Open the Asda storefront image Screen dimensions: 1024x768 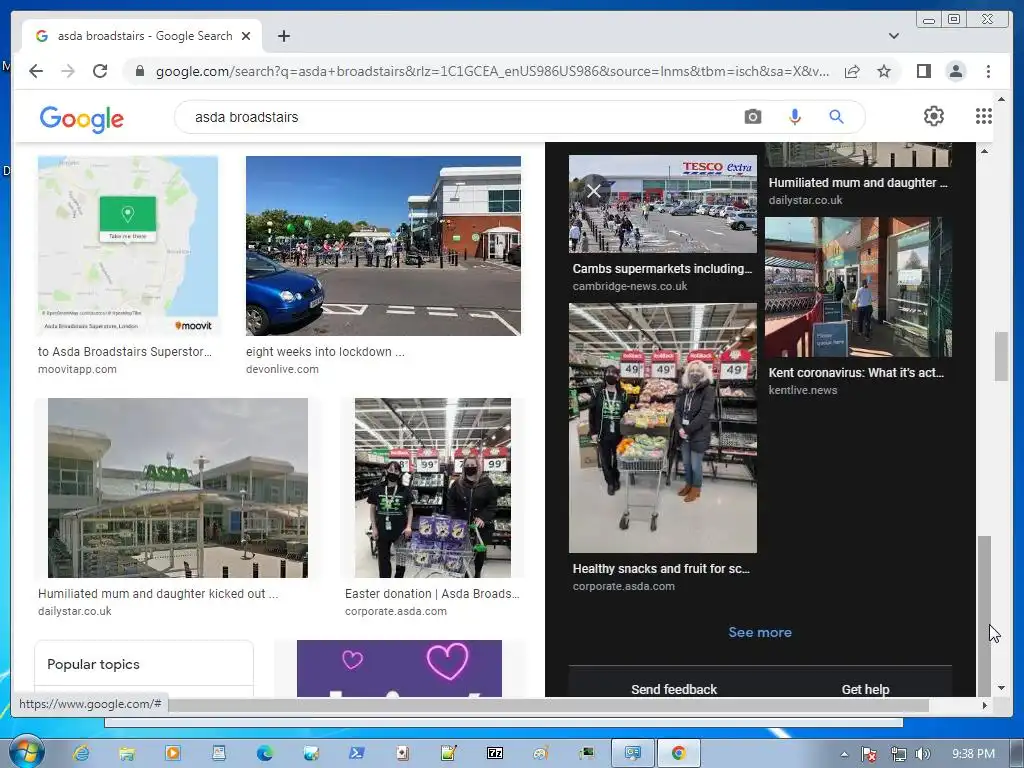click(x=178, y=488)
